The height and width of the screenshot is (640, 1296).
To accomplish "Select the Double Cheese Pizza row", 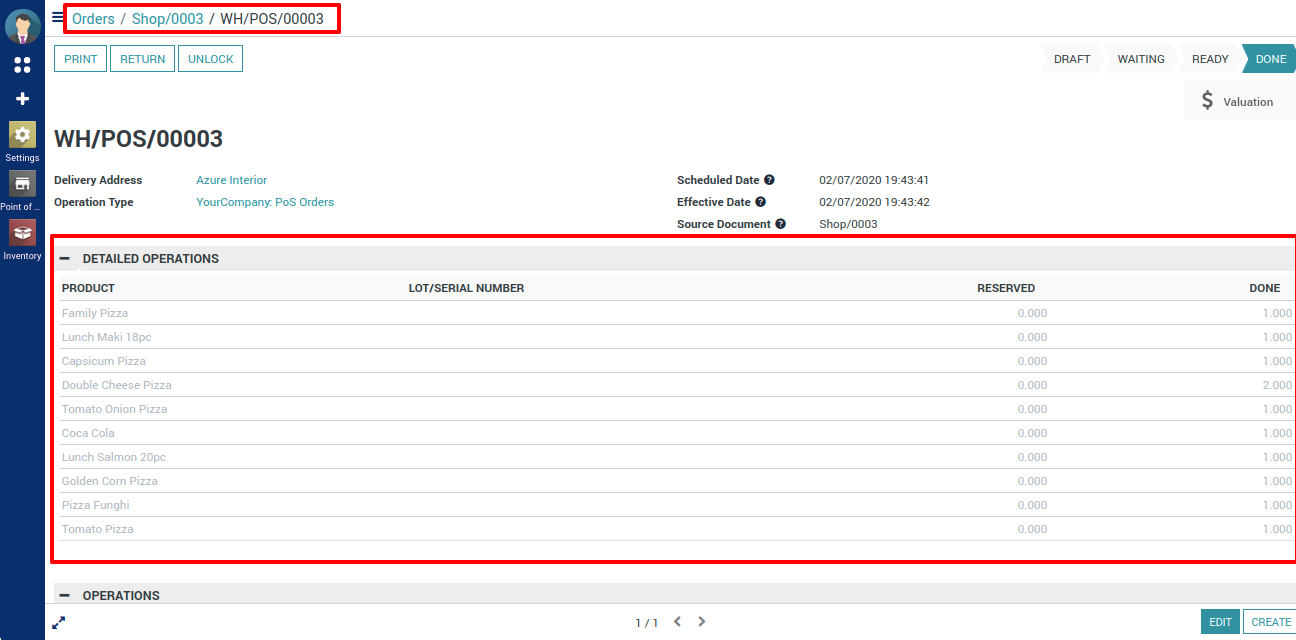I will click(116, 385).
